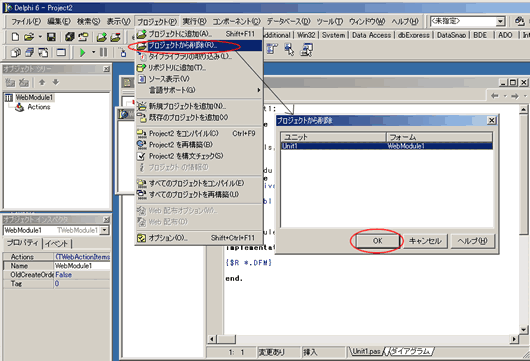Select the Unit1 row in the dialog list
This screenshot has width=530, height=361.
387,146
